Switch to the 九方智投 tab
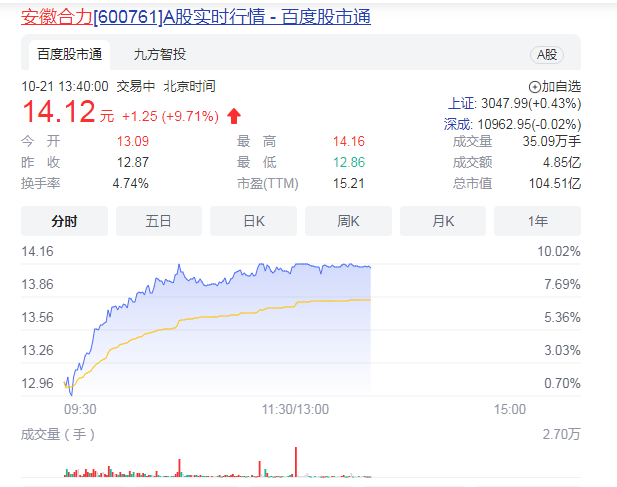Image resolution: width=617 pixels, height=487 pixels. 160,55
